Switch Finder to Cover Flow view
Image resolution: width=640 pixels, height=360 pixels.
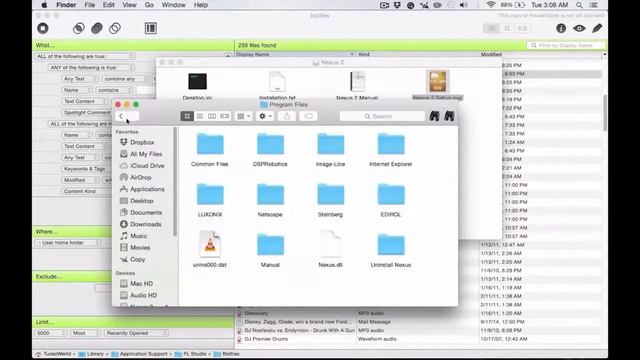pos(224,116)
